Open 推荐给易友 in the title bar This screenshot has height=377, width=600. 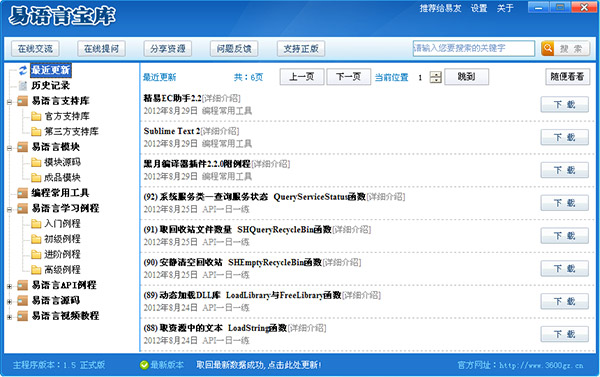440,8
